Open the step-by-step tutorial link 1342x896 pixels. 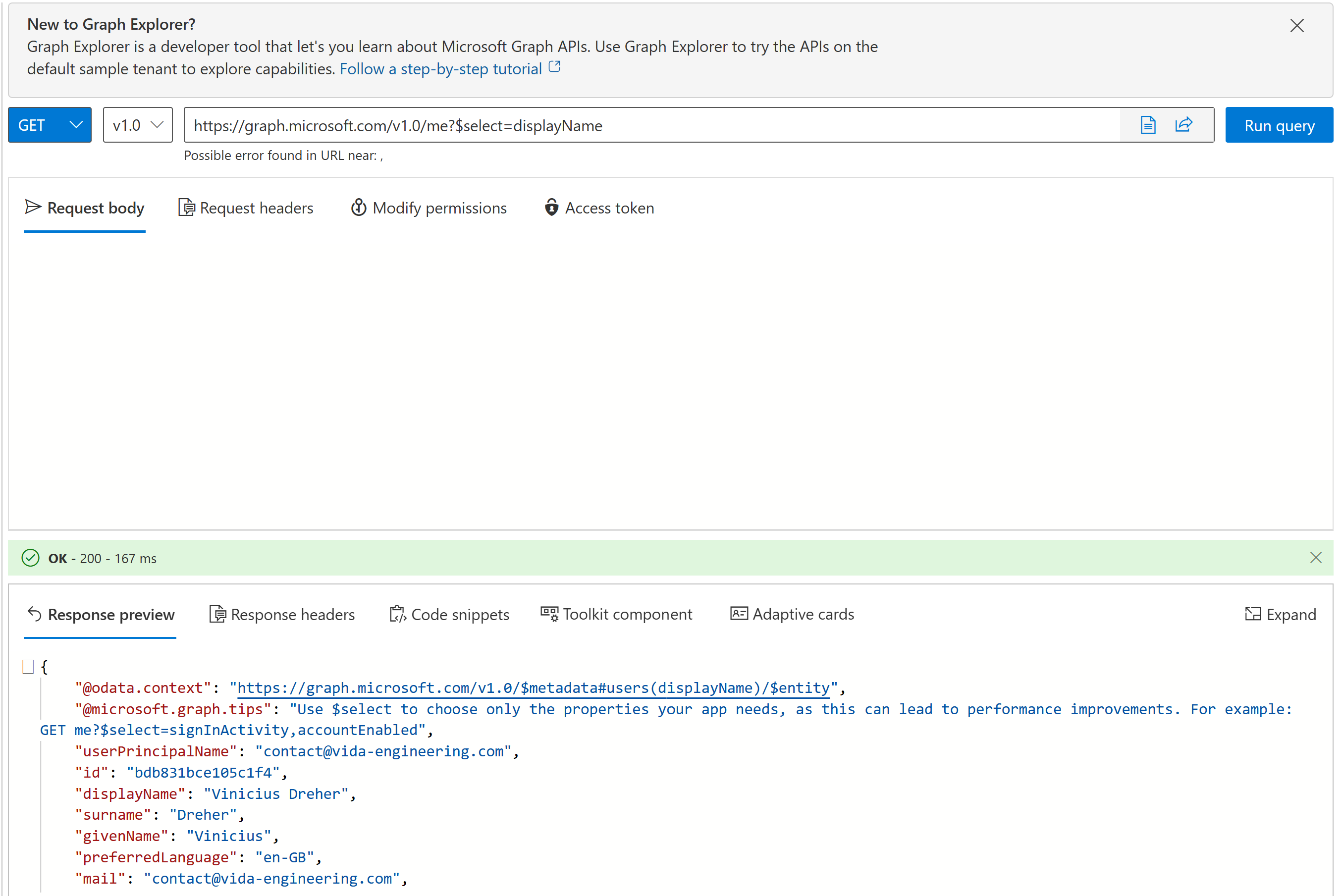pyautogui.click(x=441, y=69)
